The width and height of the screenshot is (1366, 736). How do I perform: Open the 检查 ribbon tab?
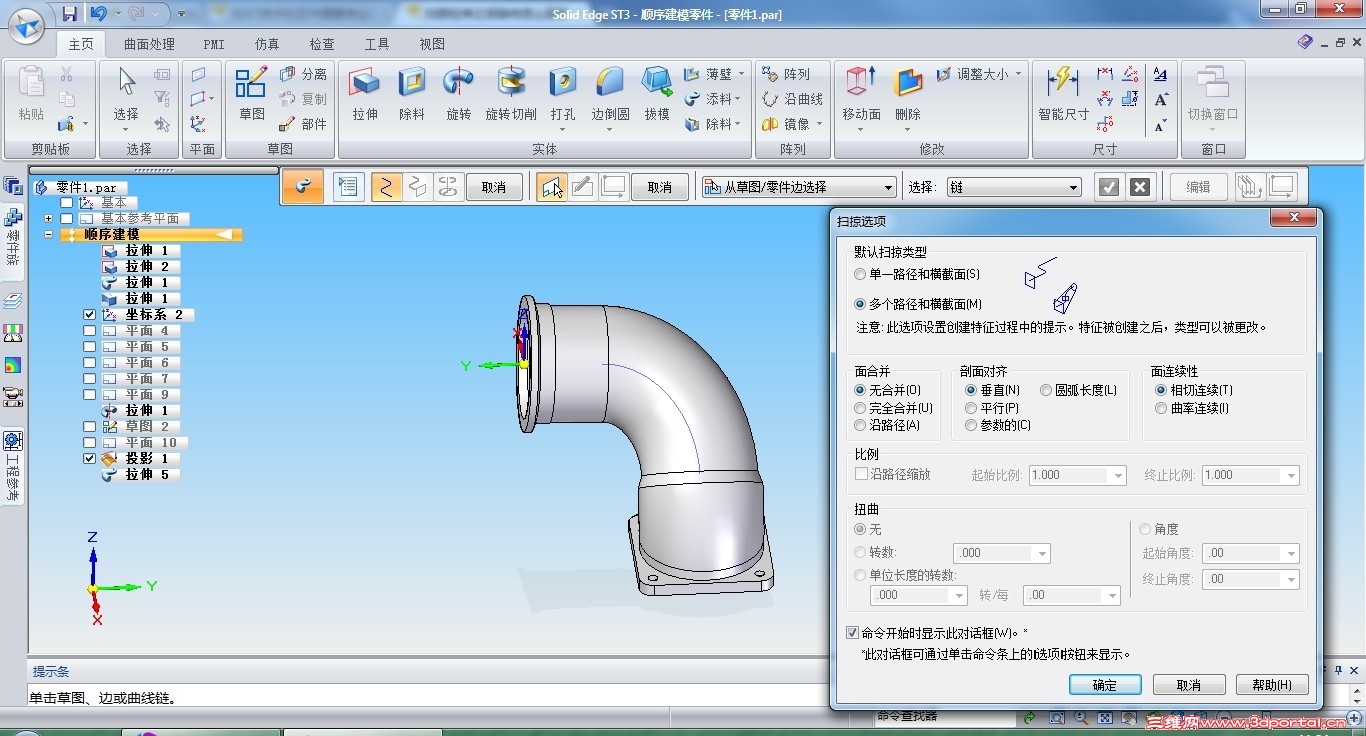click(x=322, y=44)
